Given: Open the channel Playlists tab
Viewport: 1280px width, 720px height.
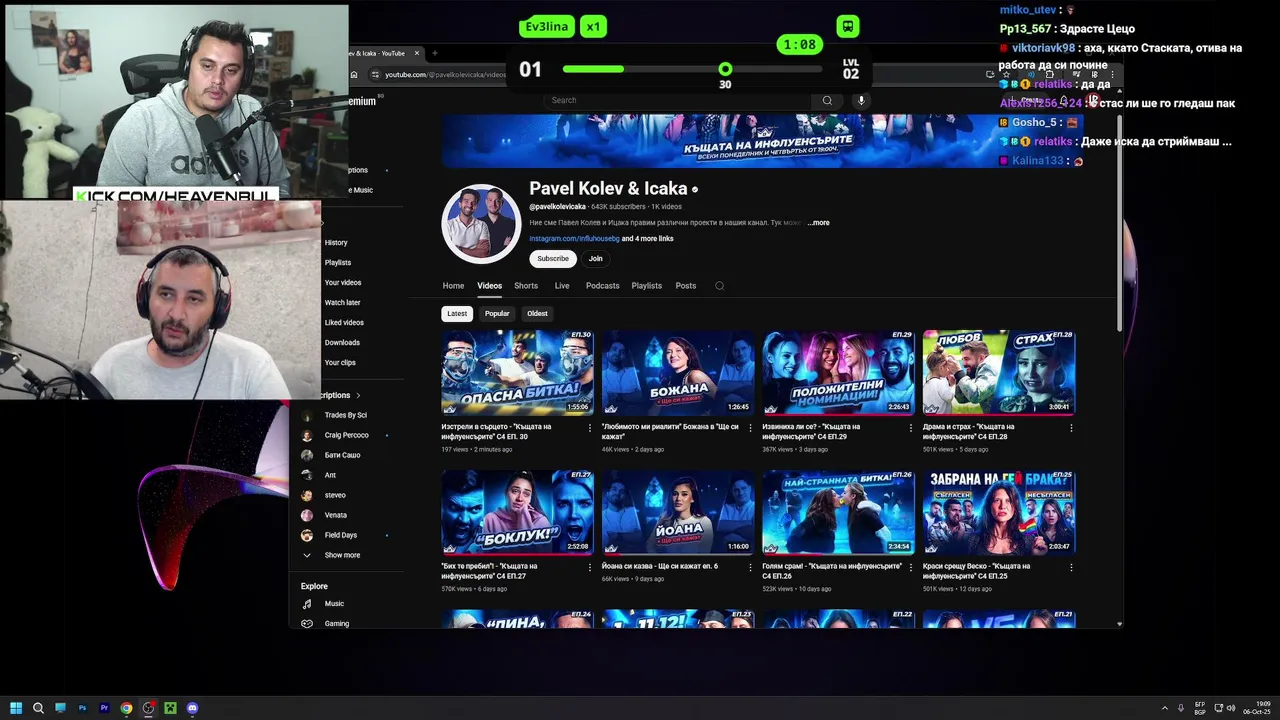Looking at the screenshot, I should click(646, 286).
